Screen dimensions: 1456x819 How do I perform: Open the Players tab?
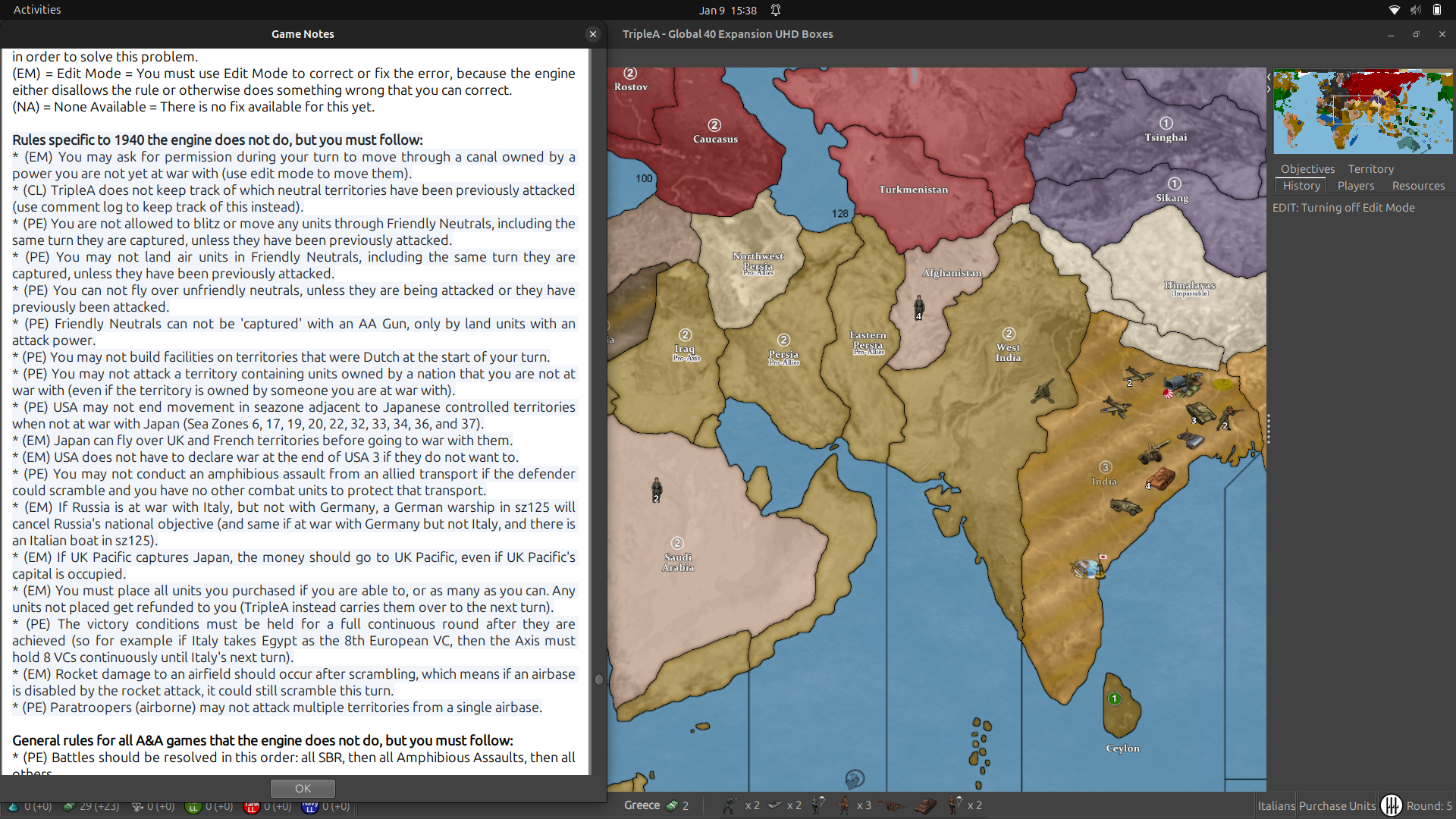[1356, 186]
